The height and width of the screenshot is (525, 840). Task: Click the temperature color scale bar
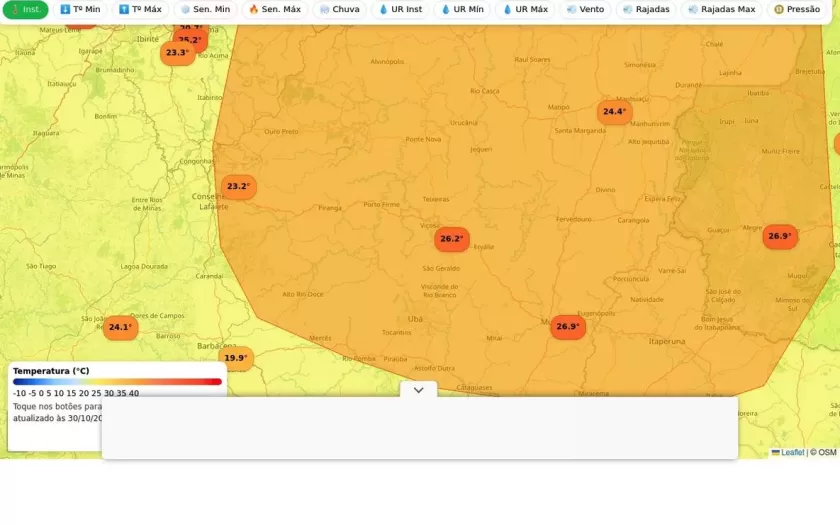[x=117, y=382]
